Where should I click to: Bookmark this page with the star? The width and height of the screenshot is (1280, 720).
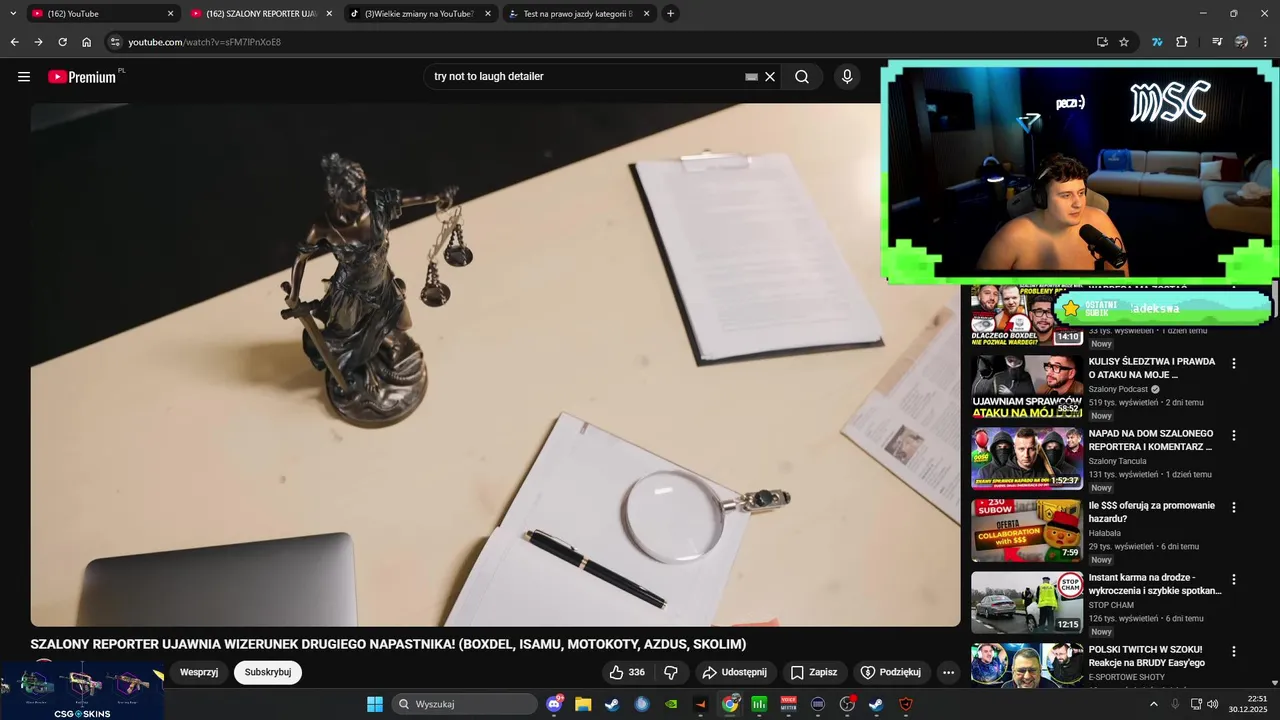1124,42
